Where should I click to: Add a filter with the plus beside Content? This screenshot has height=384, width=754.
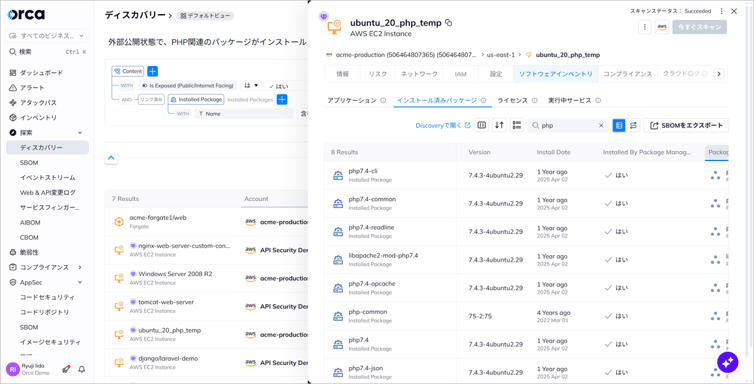pos(152,71)
